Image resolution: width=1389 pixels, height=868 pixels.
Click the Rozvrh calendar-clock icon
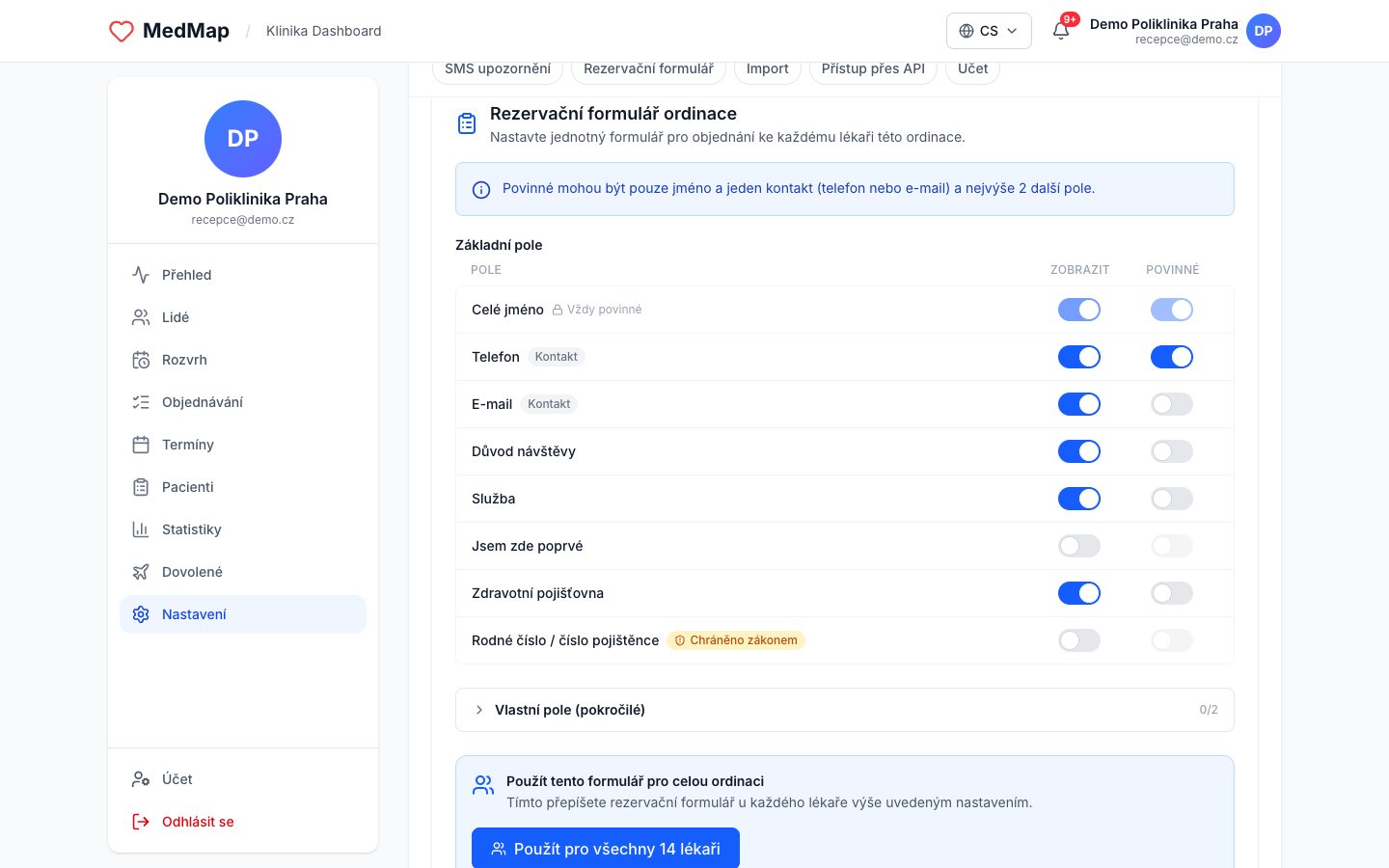click(x=141, y=360)
